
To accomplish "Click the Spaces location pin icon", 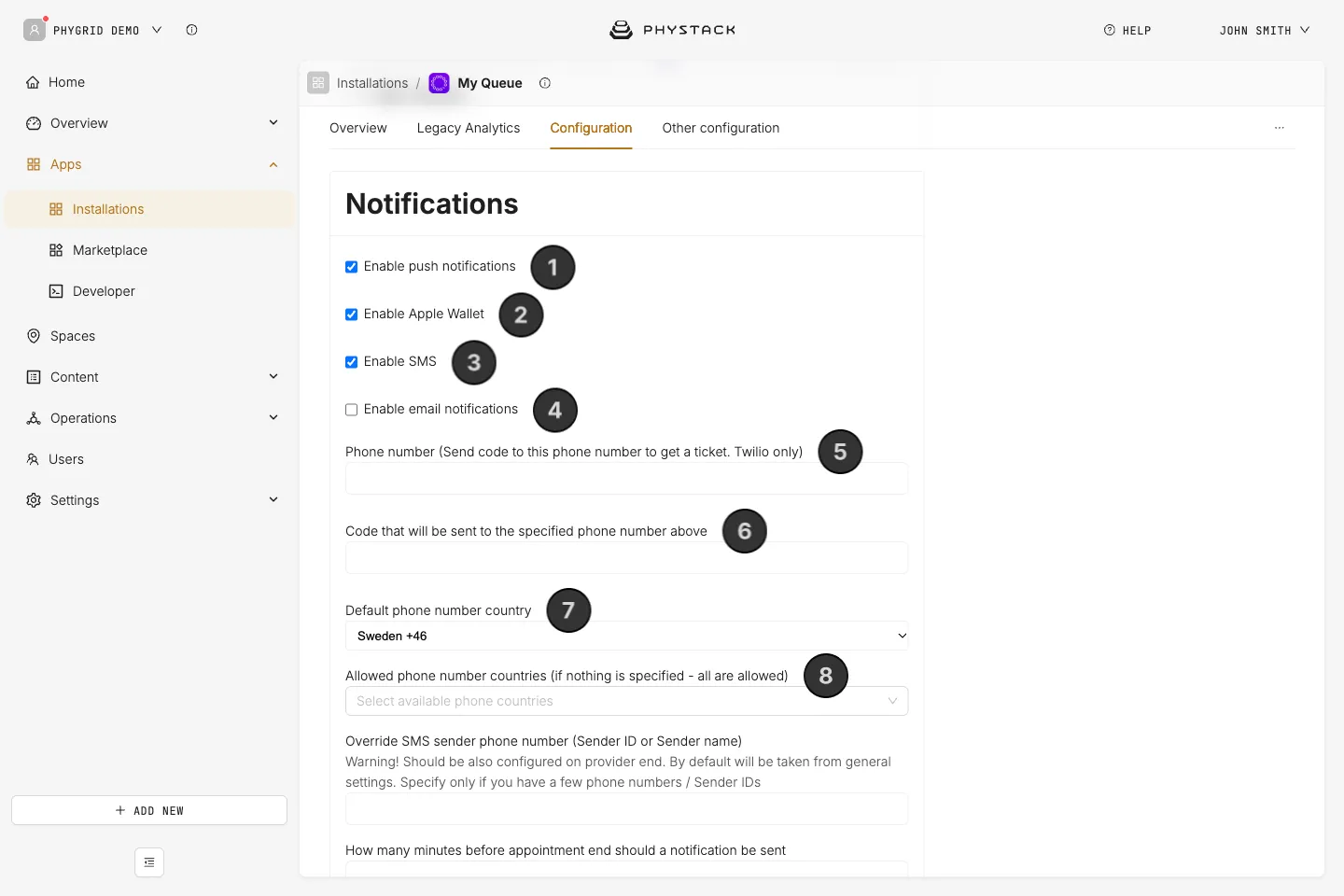I will tap(34, 336).
